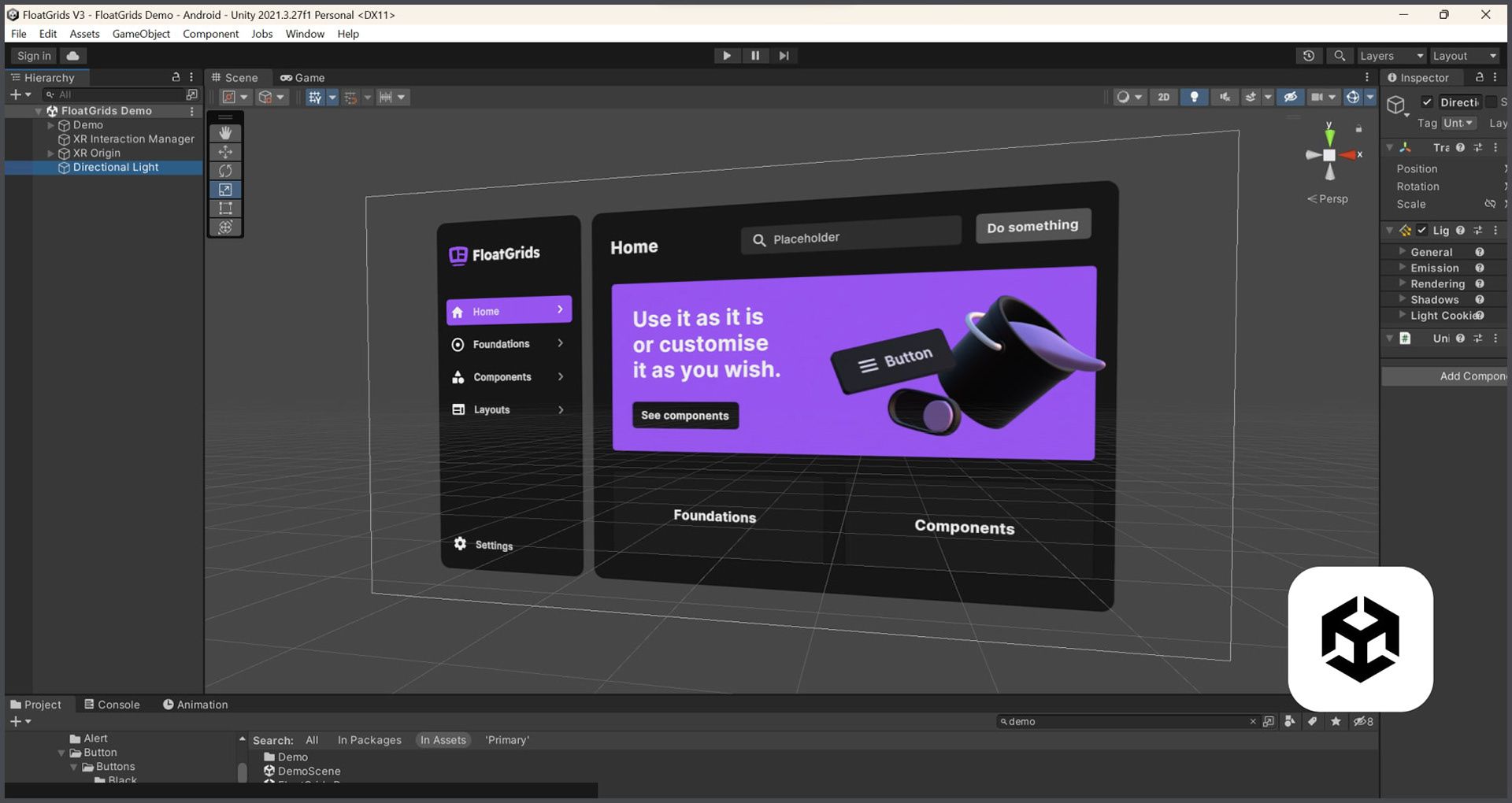Screen dimensions: 1512x803
Task: Filter search In Packages
Action: [369, 740]
